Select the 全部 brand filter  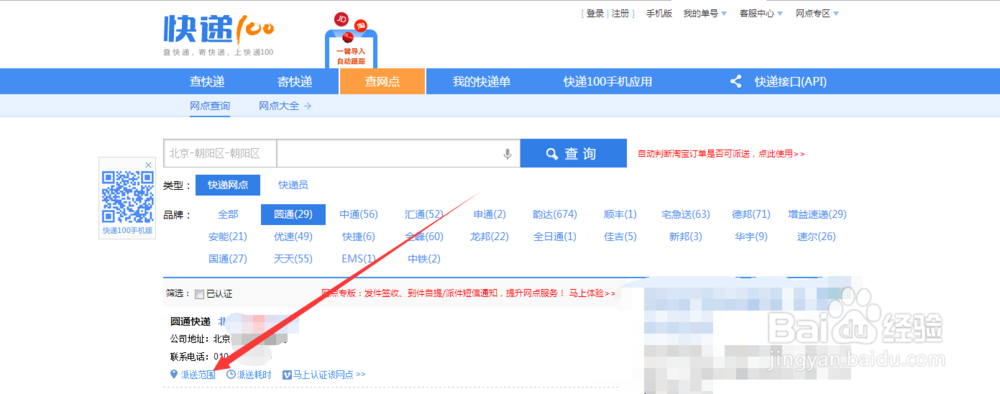(228, 214)
